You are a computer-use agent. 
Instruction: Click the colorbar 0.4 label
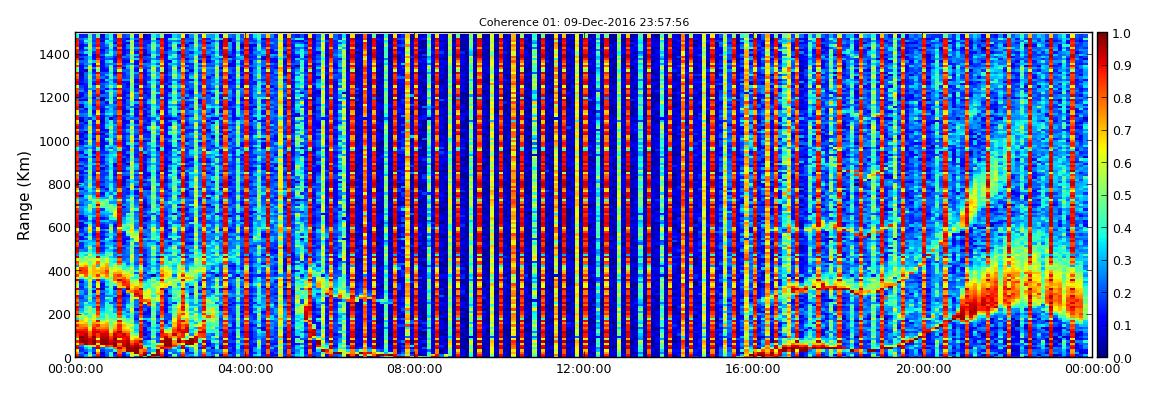pyautogui.click(x=1121, y=228)
